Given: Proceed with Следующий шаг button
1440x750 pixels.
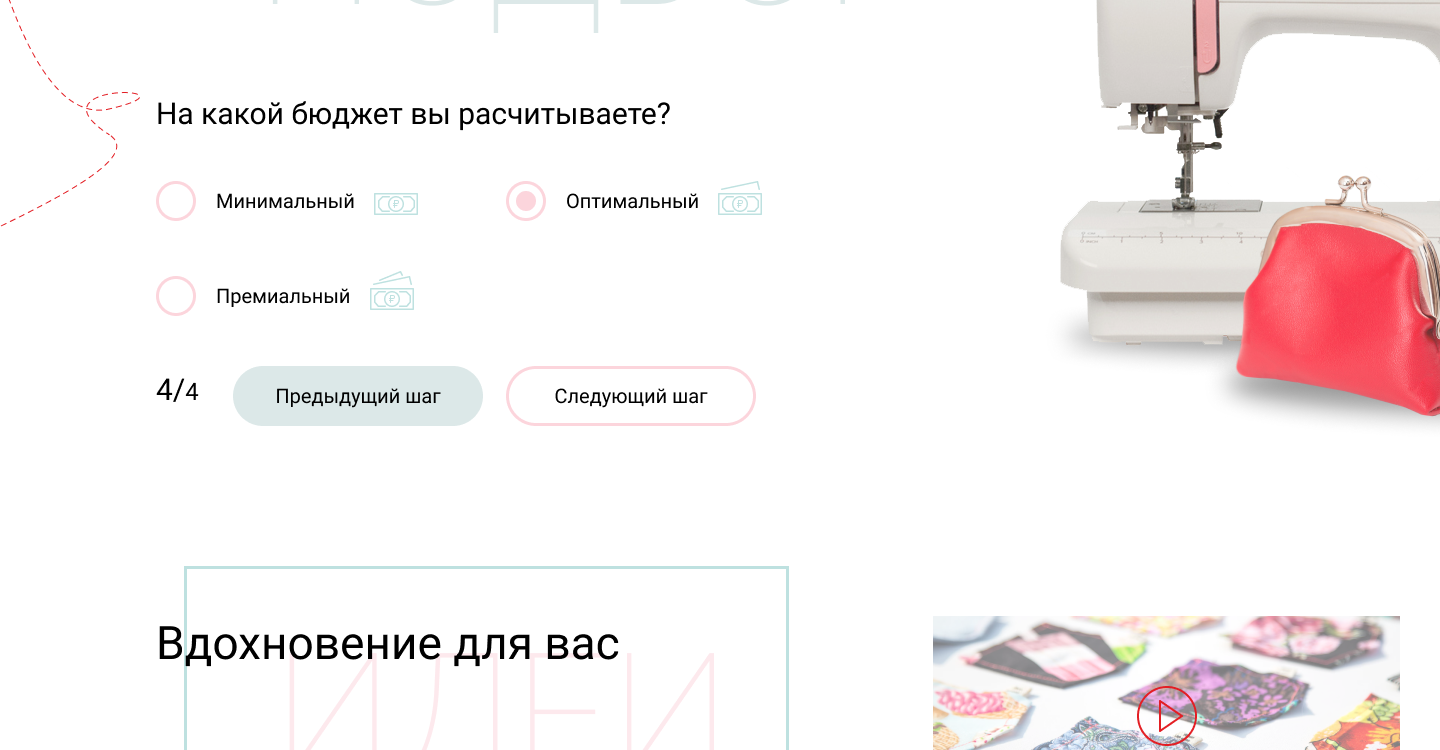Looking at the screenshot, I should tap(631, 396).
